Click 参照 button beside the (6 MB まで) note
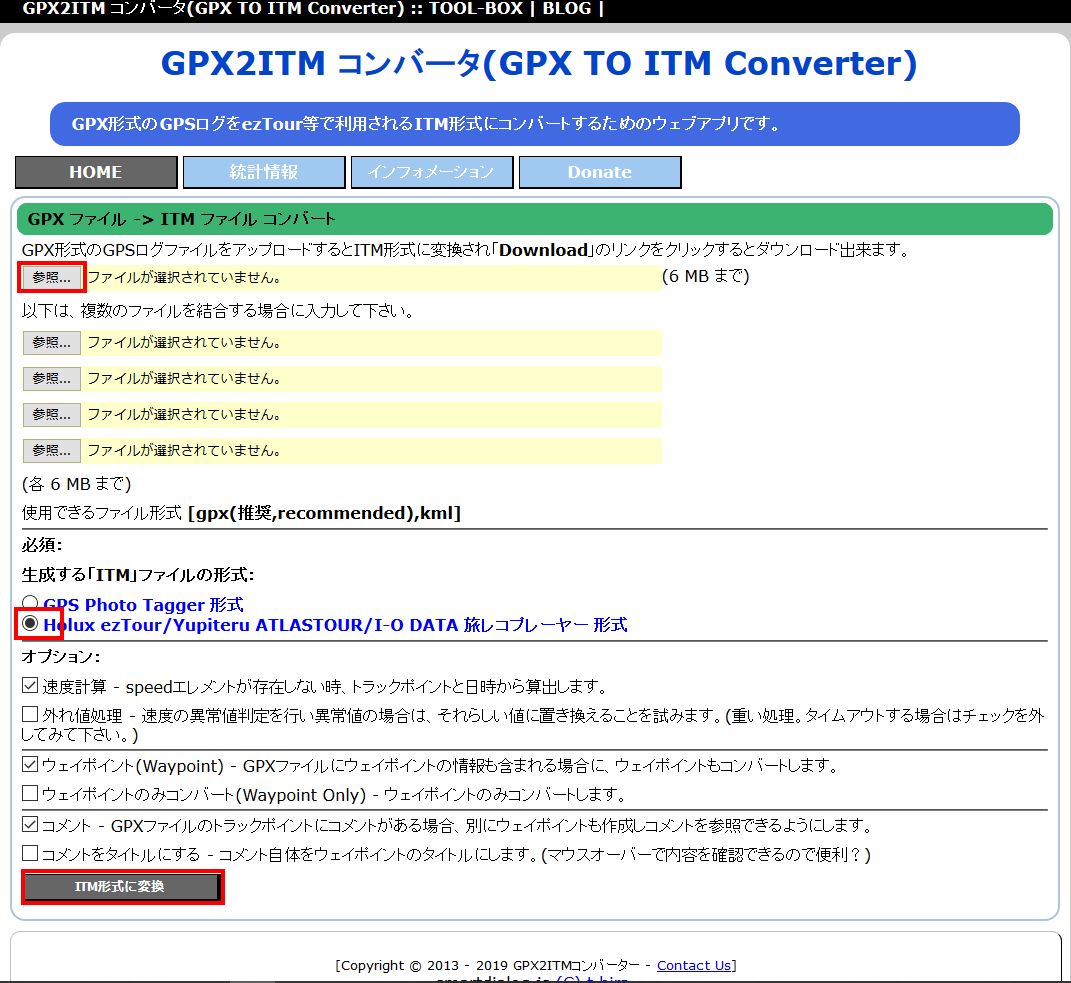The image size is (1071, 983). (51, 277)
